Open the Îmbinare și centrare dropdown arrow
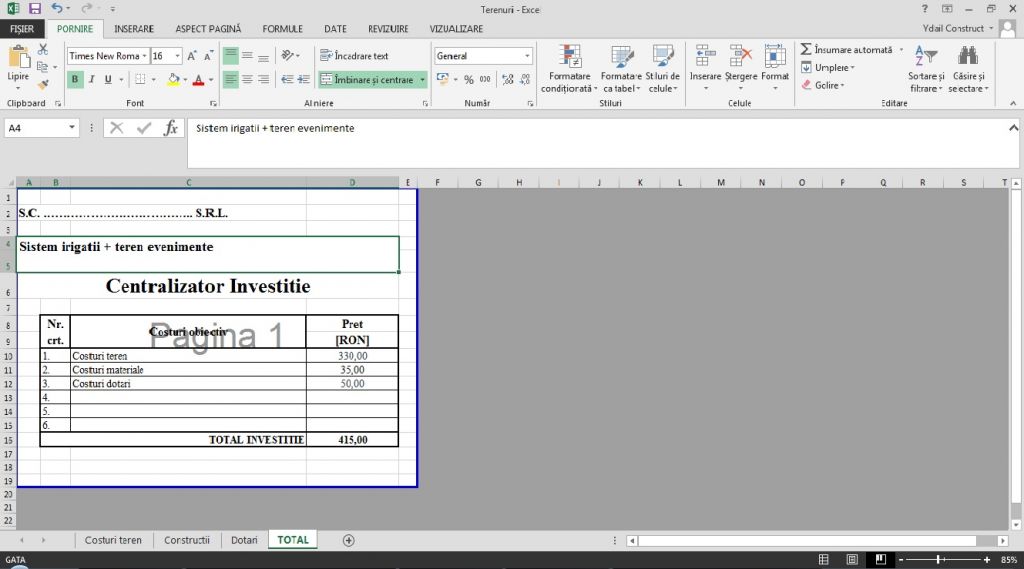The width and height of the screenshot is (1024, 569). [423, 80]
